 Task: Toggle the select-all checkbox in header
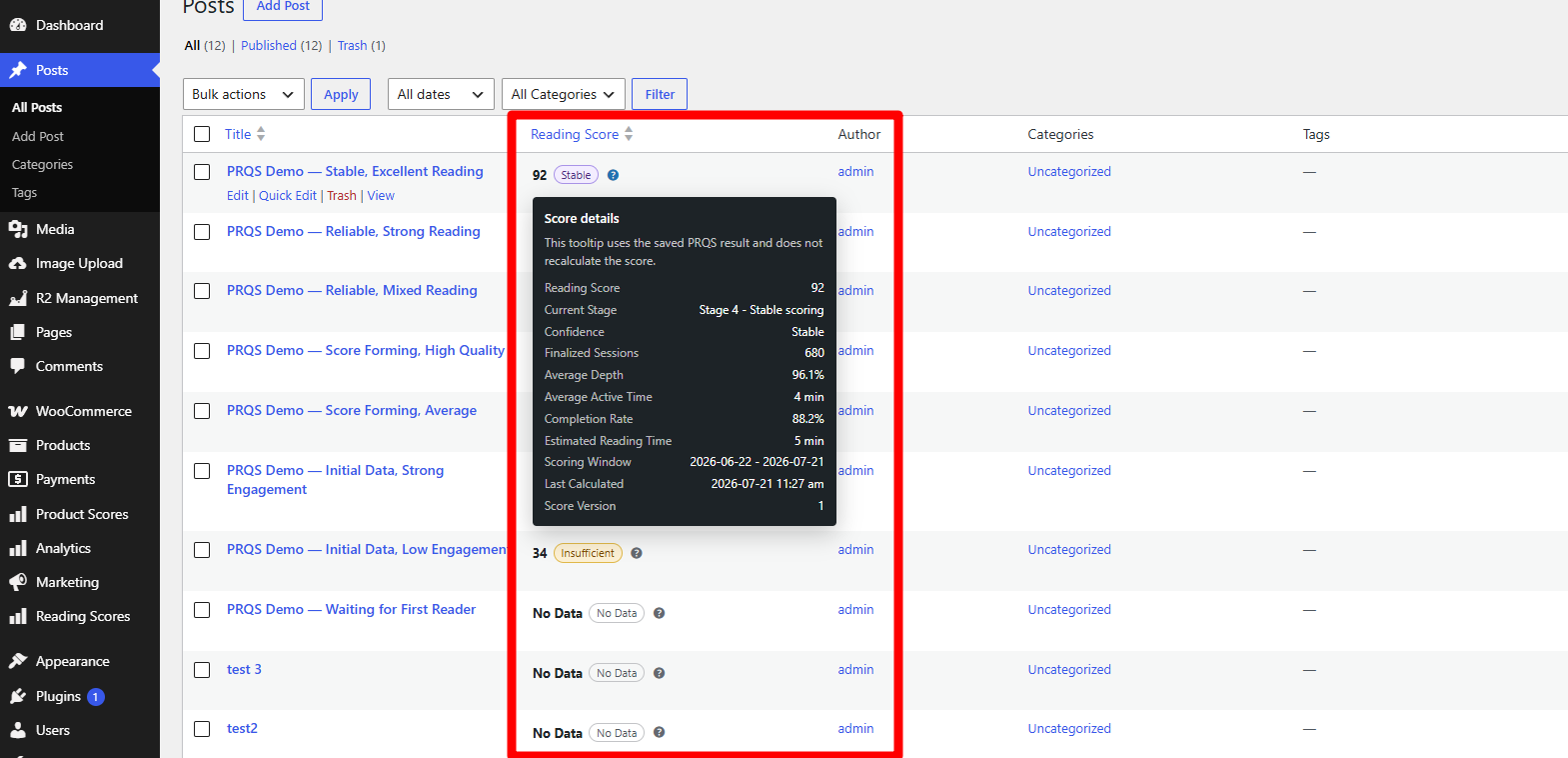tap(202, 134)
